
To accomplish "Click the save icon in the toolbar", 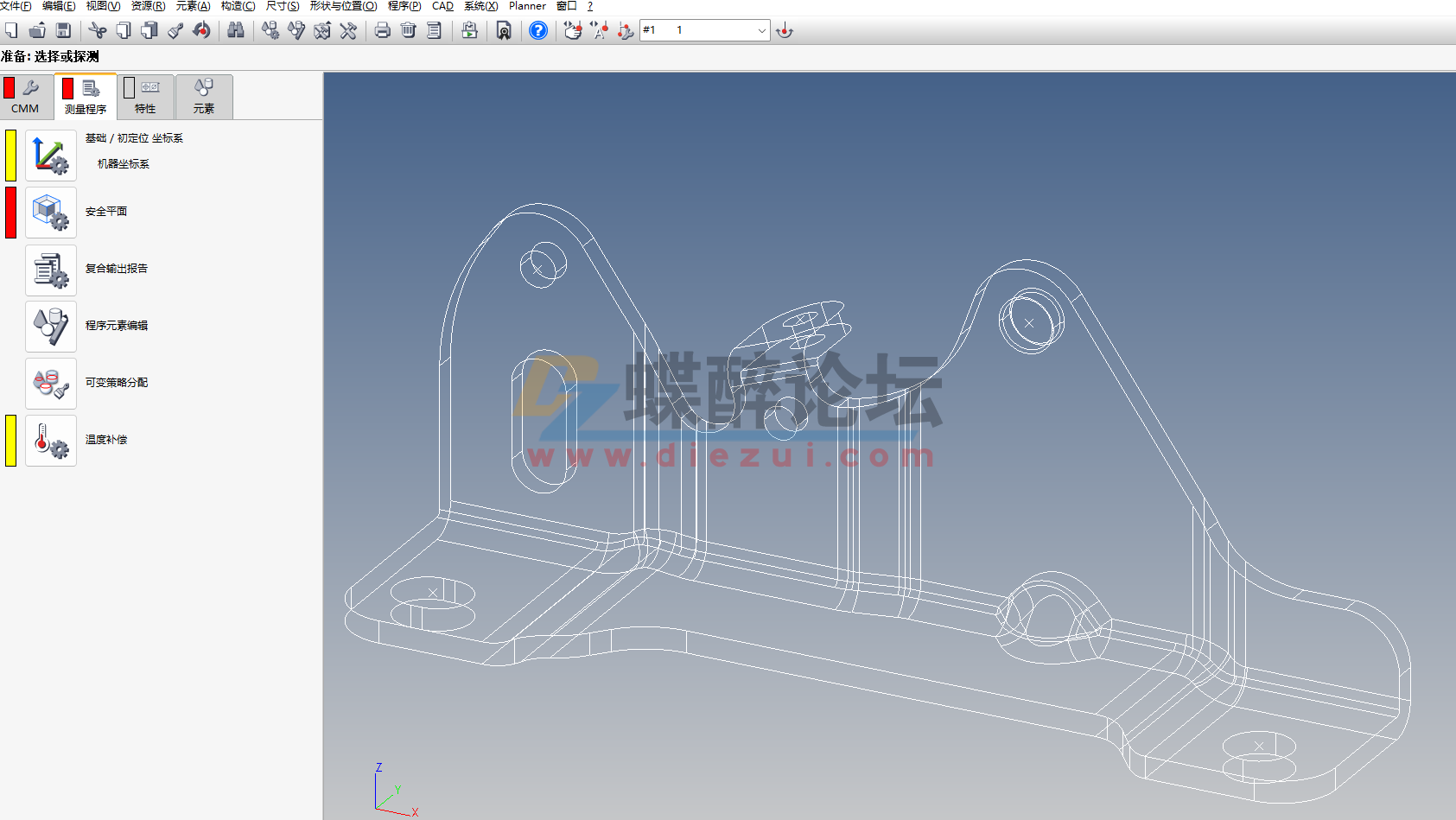I will tap(64, 30).
